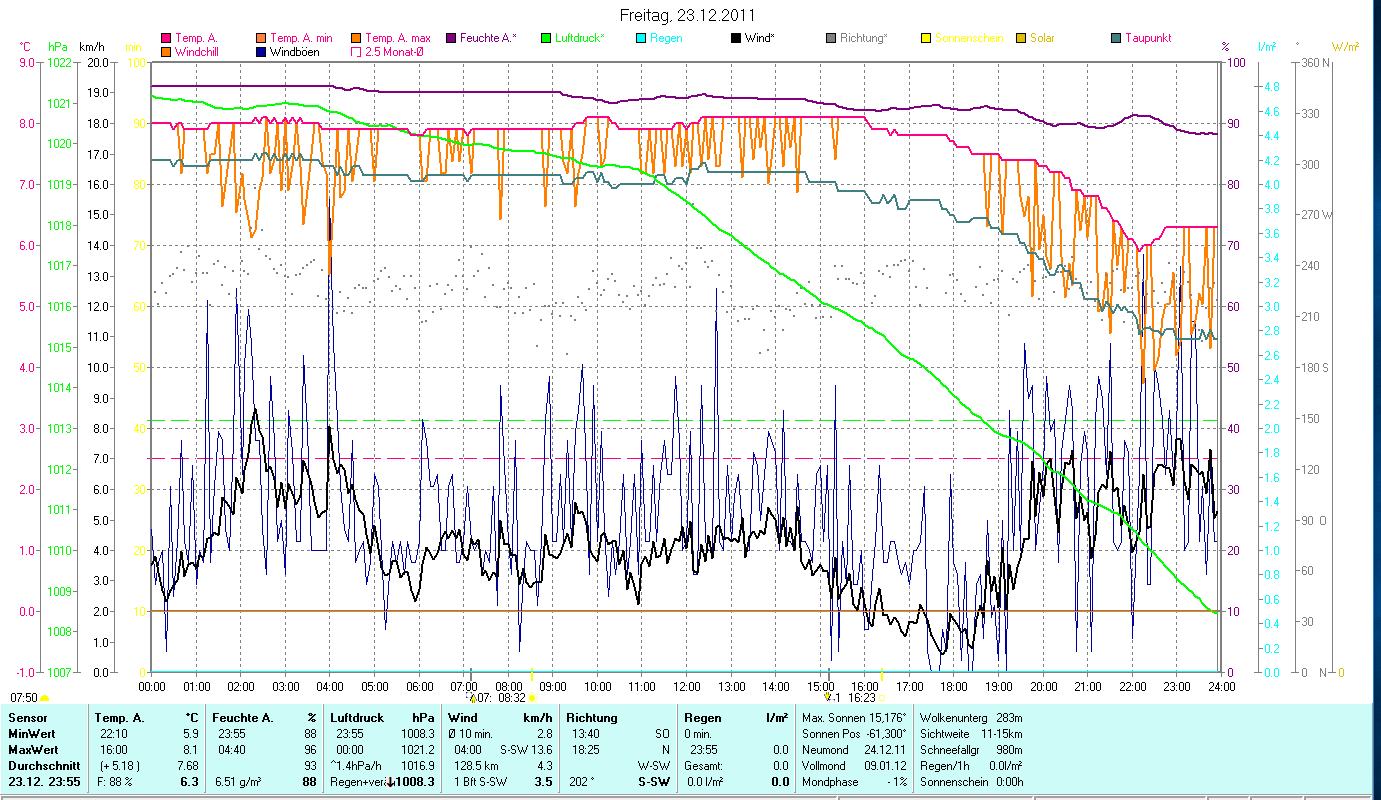Image resolution: width=1381 pixels, height=800 pixels.
Task: Click the cyan Regen legend square
Action: (641, 39)
